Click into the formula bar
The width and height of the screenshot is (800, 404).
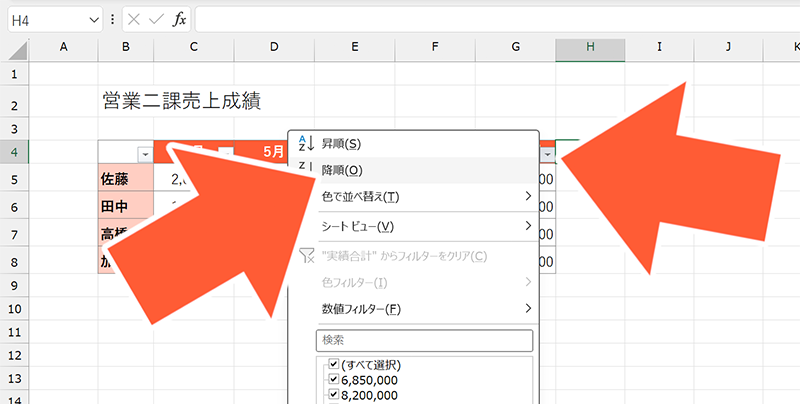pos(497,20)
